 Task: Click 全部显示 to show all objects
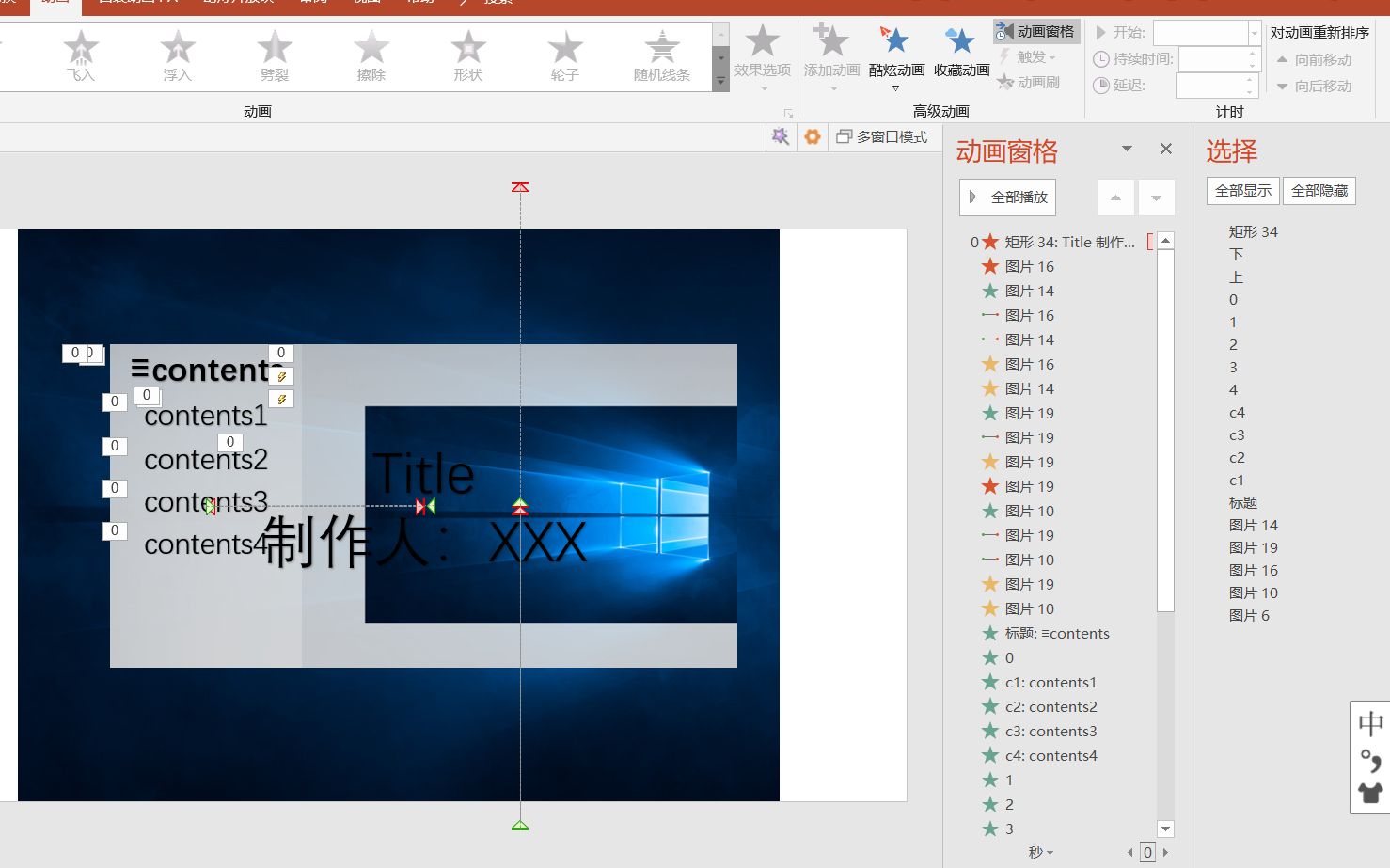tap(1242, 190)
